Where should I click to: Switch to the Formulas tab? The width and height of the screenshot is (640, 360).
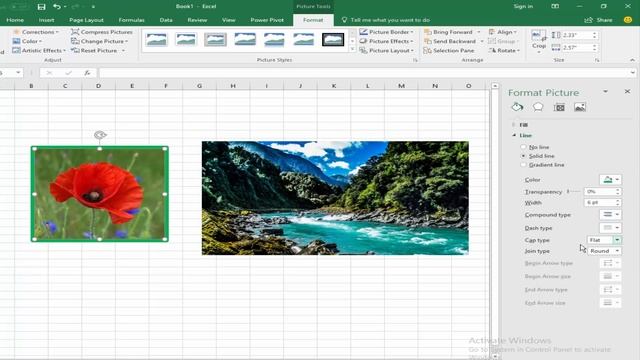131,20
